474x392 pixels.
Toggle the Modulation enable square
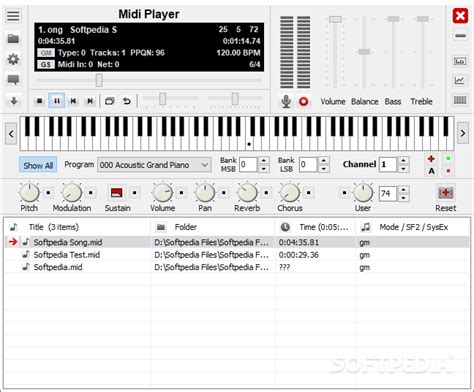(90, 193)
